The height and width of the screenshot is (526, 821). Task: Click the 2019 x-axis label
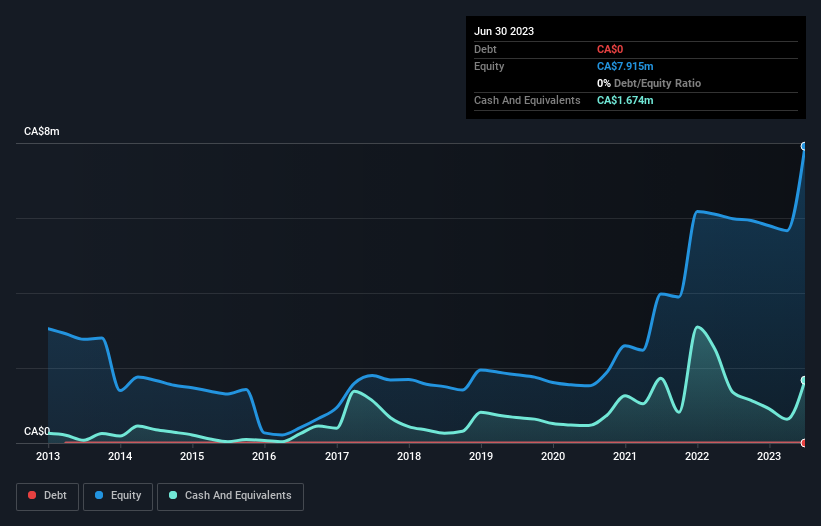[x=481, y=456]
